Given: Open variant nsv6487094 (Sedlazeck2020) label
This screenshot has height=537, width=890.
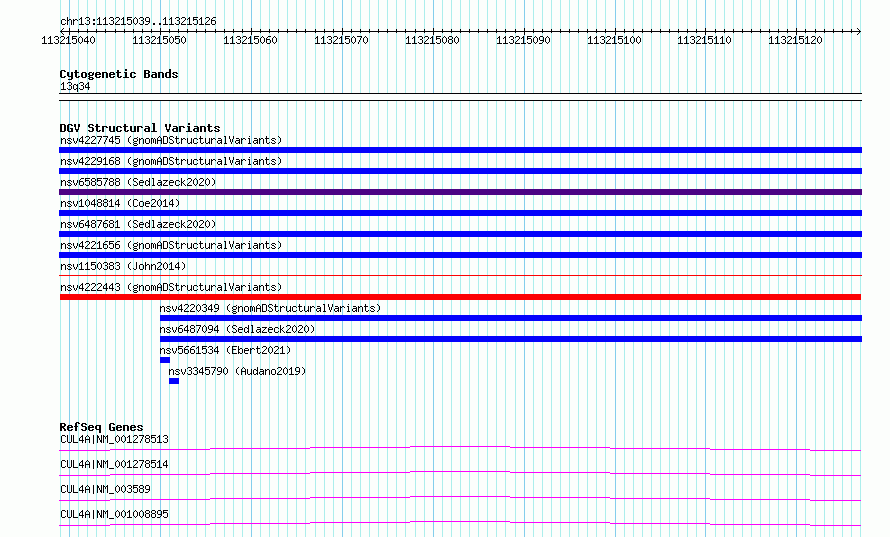Looking at the screenshot, I should point(237,329).
